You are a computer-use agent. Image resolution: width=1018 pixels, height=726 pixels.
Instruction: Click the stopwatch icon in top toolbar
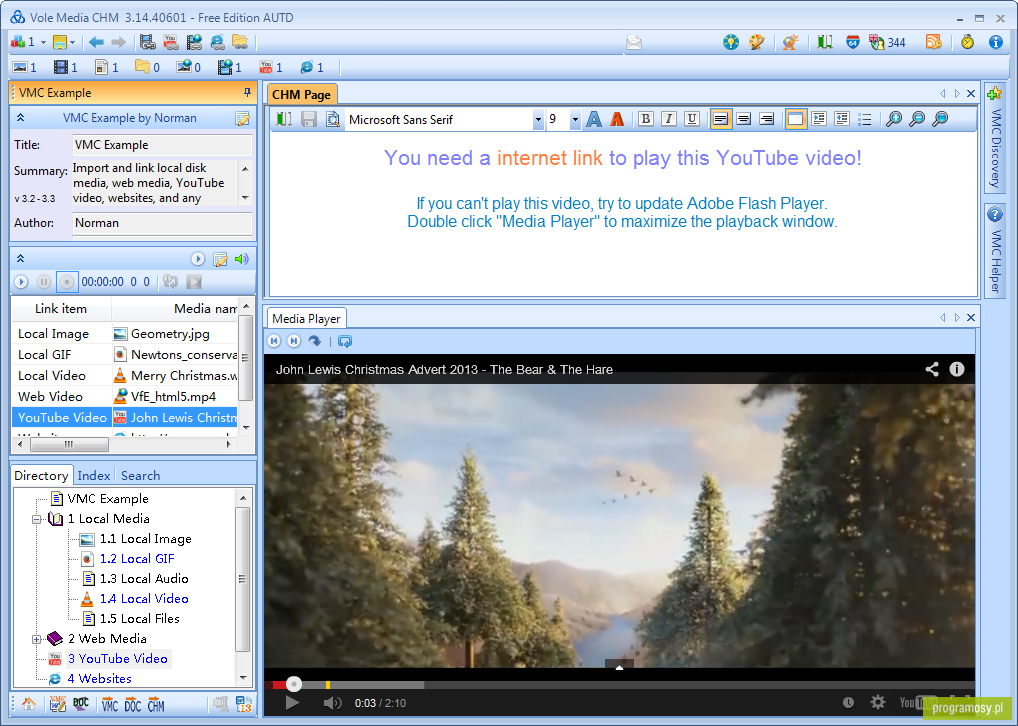click(967, 42)
